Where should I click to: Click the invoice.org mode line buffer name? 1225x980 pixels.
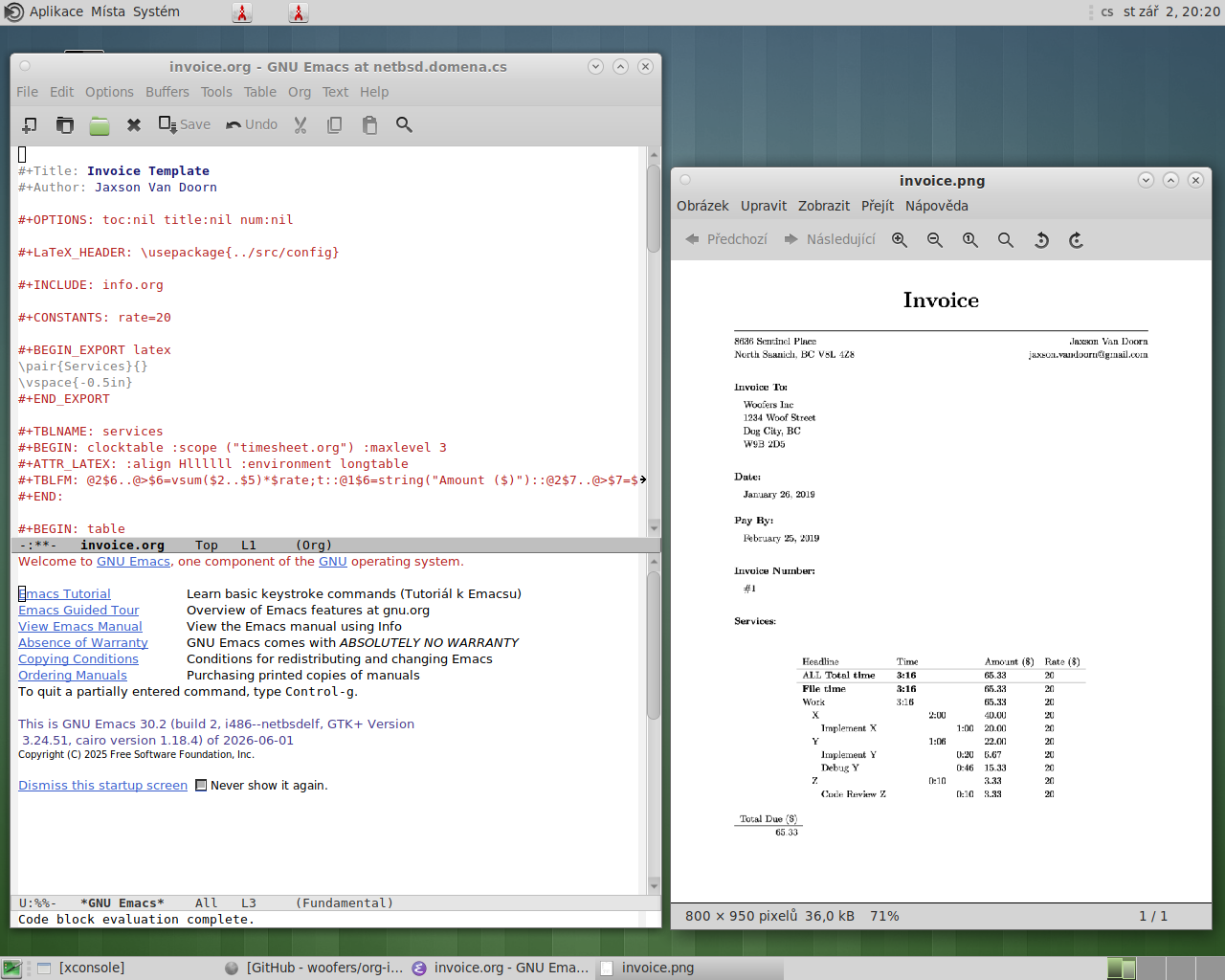122,546
